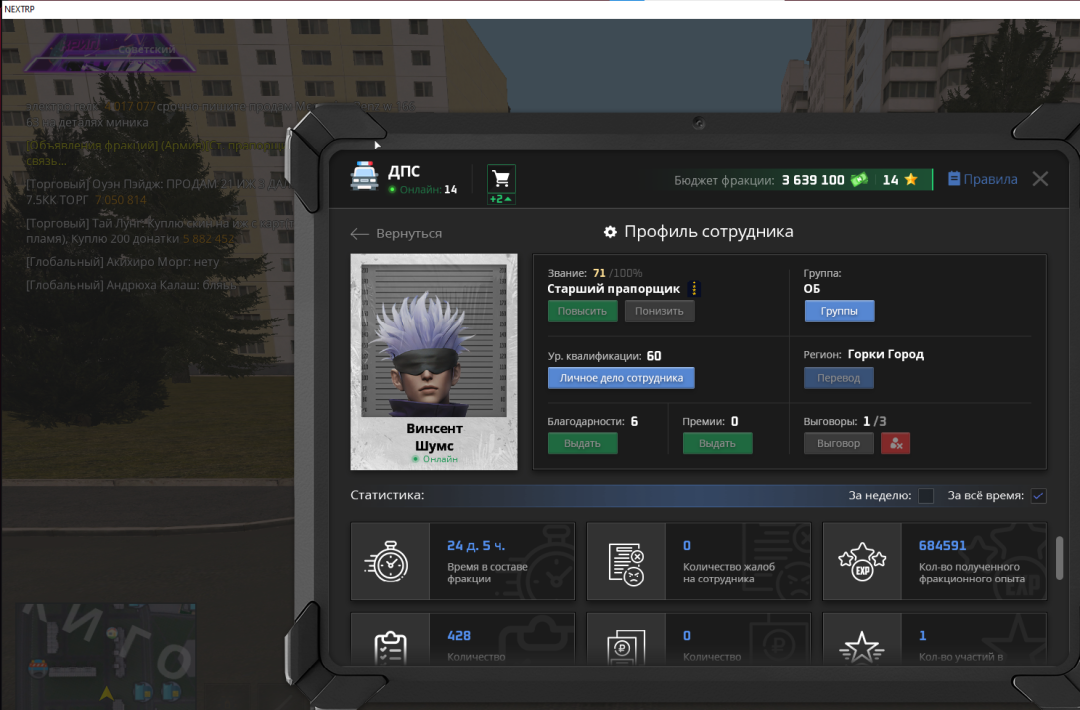Uncheck the За всё время checkbox
The image size is (1080, 710).
(x=1039, y=496)
